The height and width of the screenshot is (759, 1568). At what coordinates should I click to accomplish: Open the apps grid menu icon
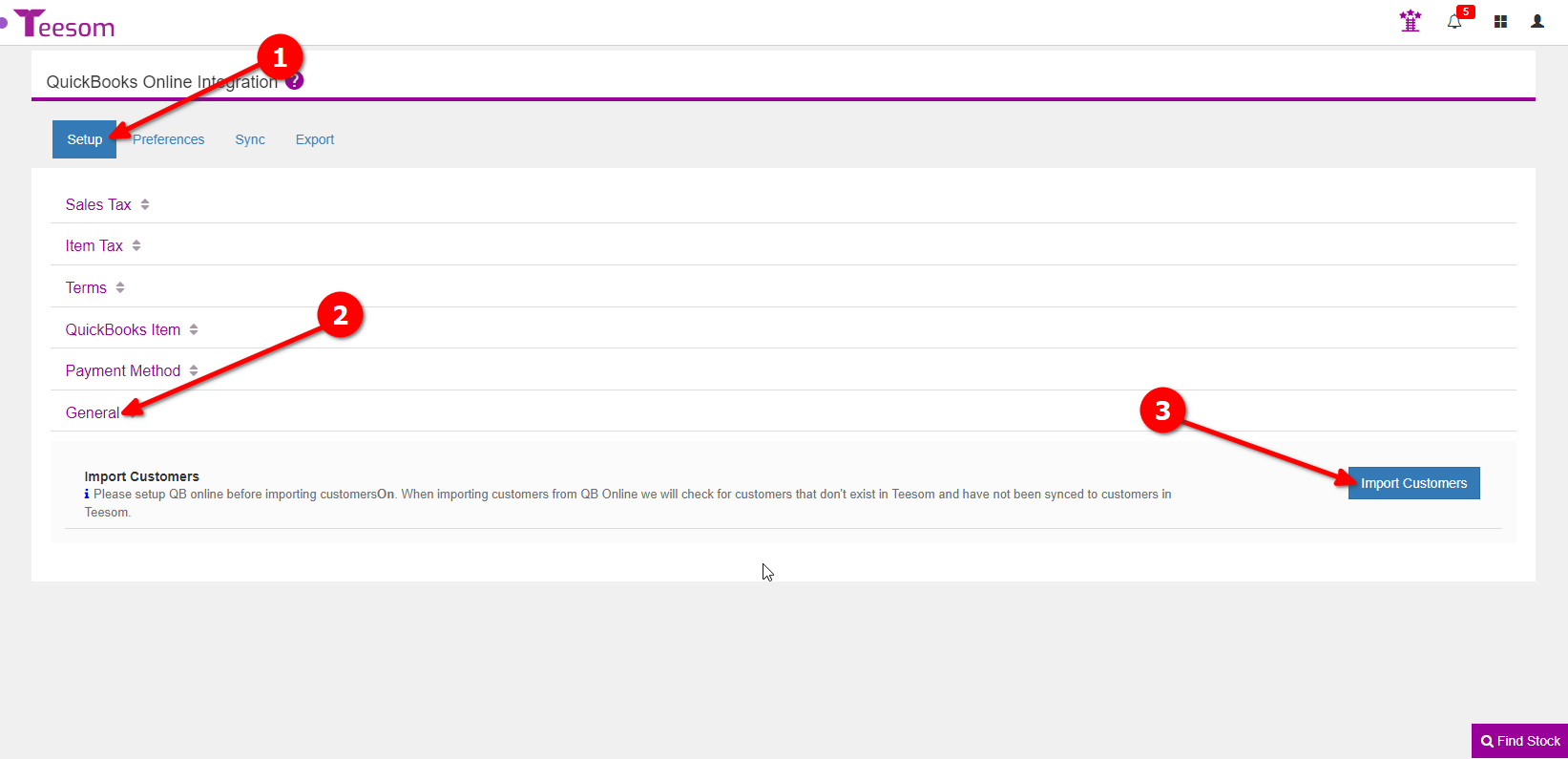coord(1500,21)
